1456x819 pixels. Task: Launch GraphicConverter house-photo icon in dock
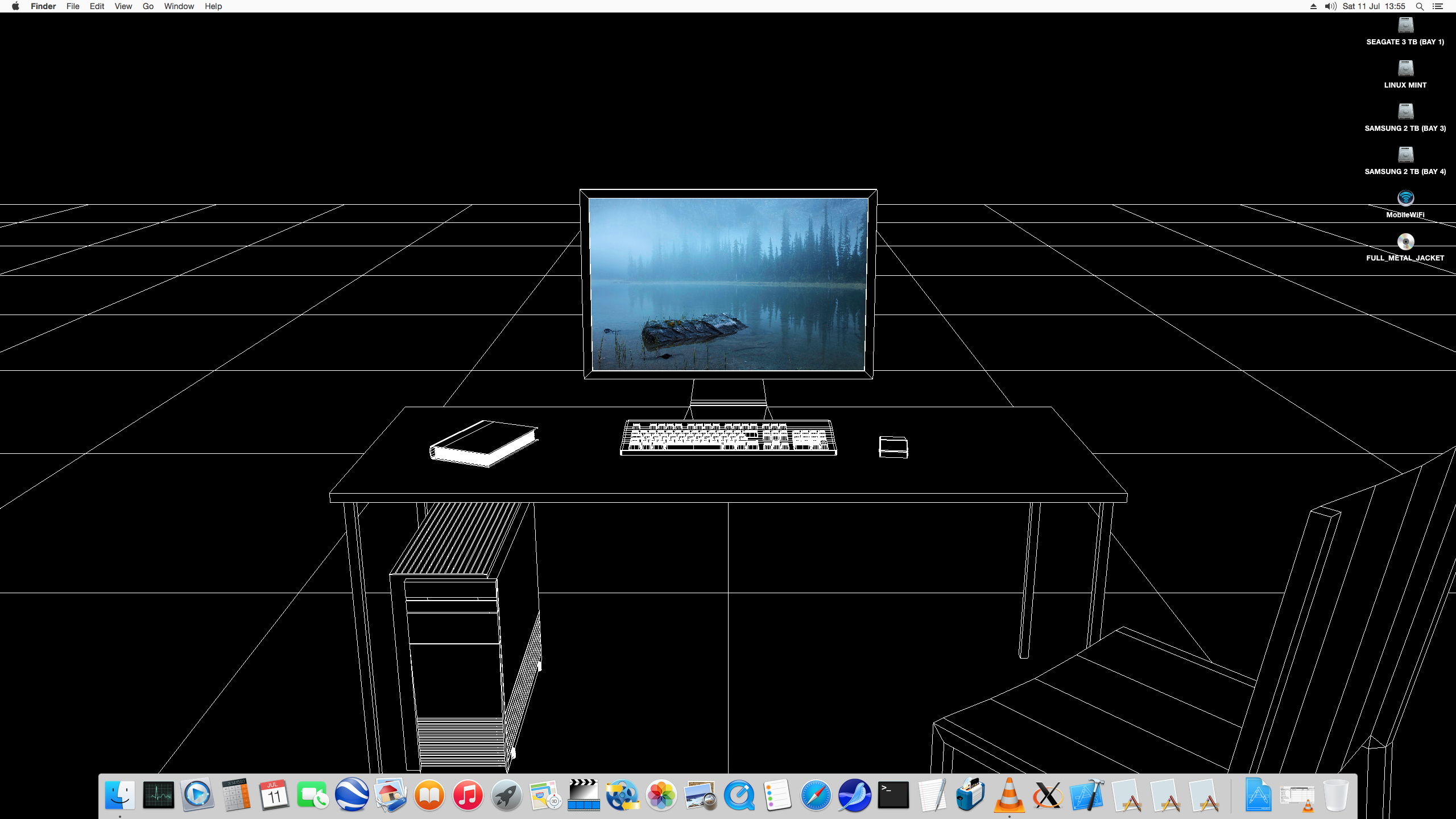point(390,795)
